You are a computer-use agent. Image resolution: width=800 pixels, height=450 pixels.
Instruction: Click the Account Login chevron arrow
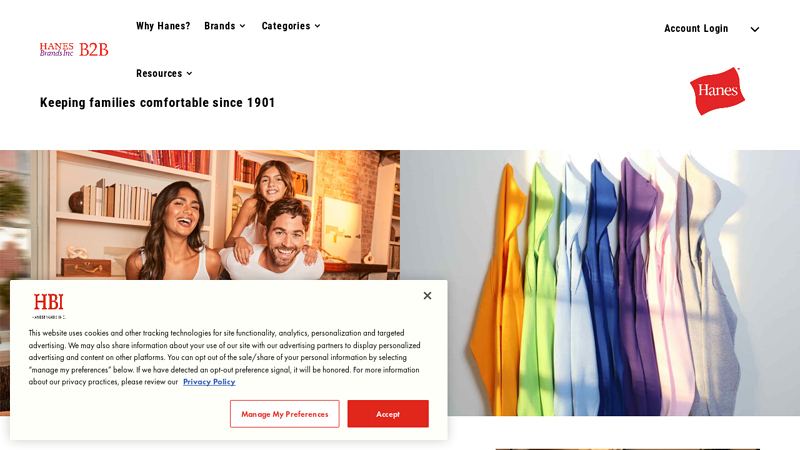[755, 29]
